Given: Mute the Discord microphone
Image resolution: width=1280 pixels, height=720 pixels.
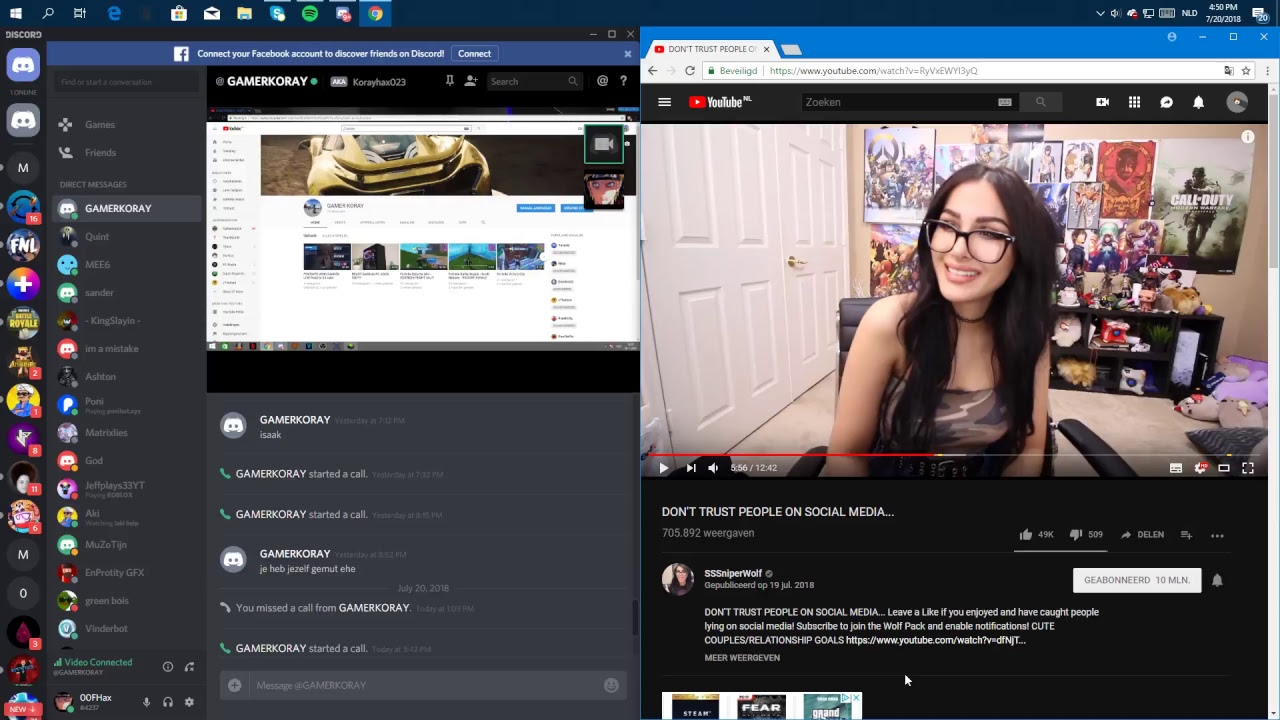Looking at the screenshot, I should [146, 702].
